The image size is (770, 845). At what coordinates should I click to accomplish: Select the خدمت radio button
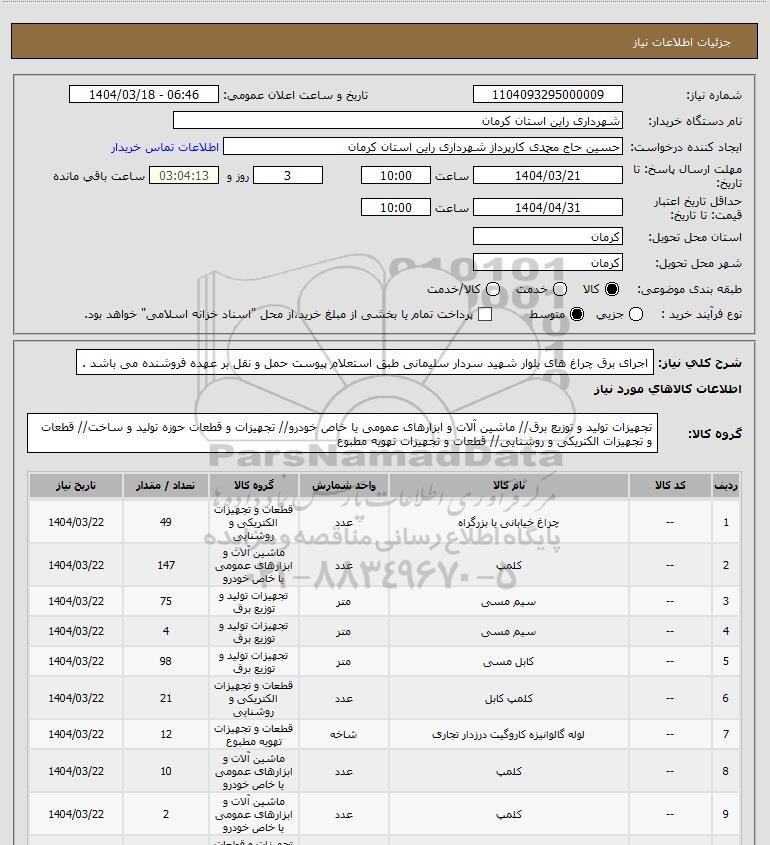pyautogui.click(x=560, y=289)
